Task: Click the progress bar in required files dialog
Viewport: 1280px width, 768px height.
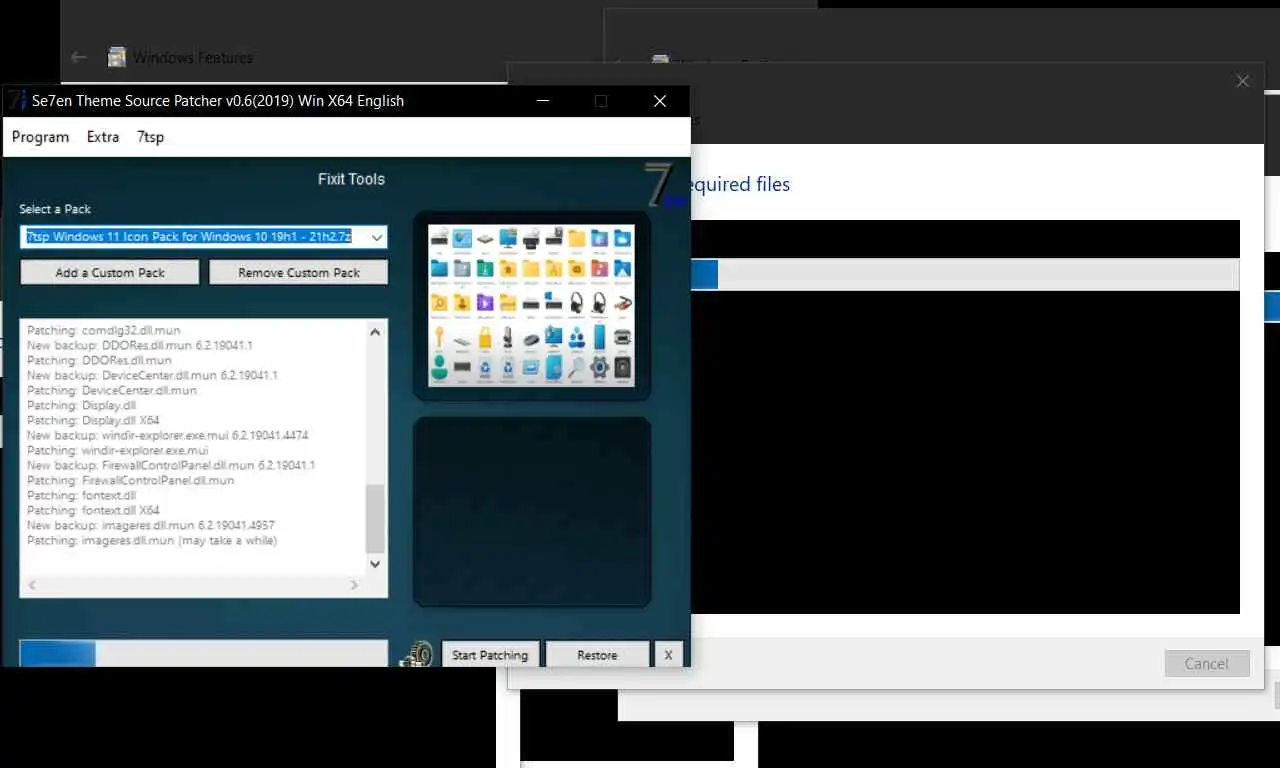Action: point(965,274)
